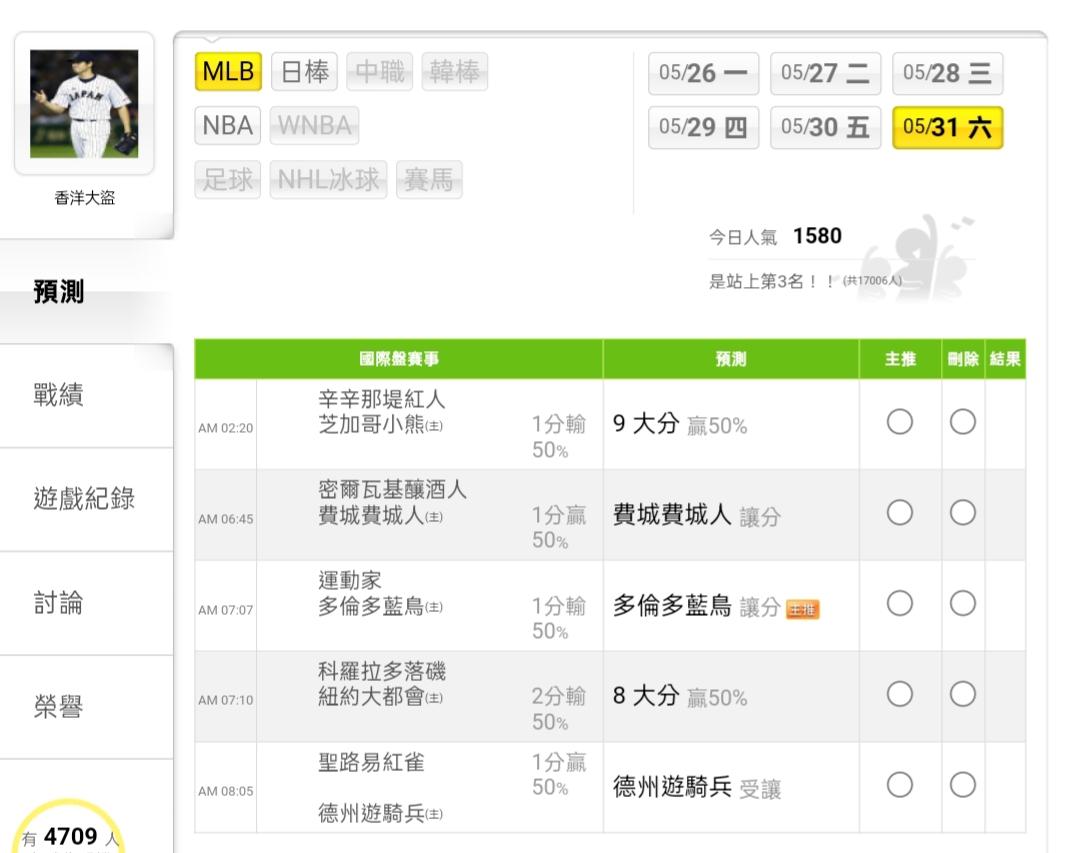This screenshot has height=853, width=1080.
Task: Open the 遊戲紀錄 sidebar section
Action: click(x=86, y=499)
